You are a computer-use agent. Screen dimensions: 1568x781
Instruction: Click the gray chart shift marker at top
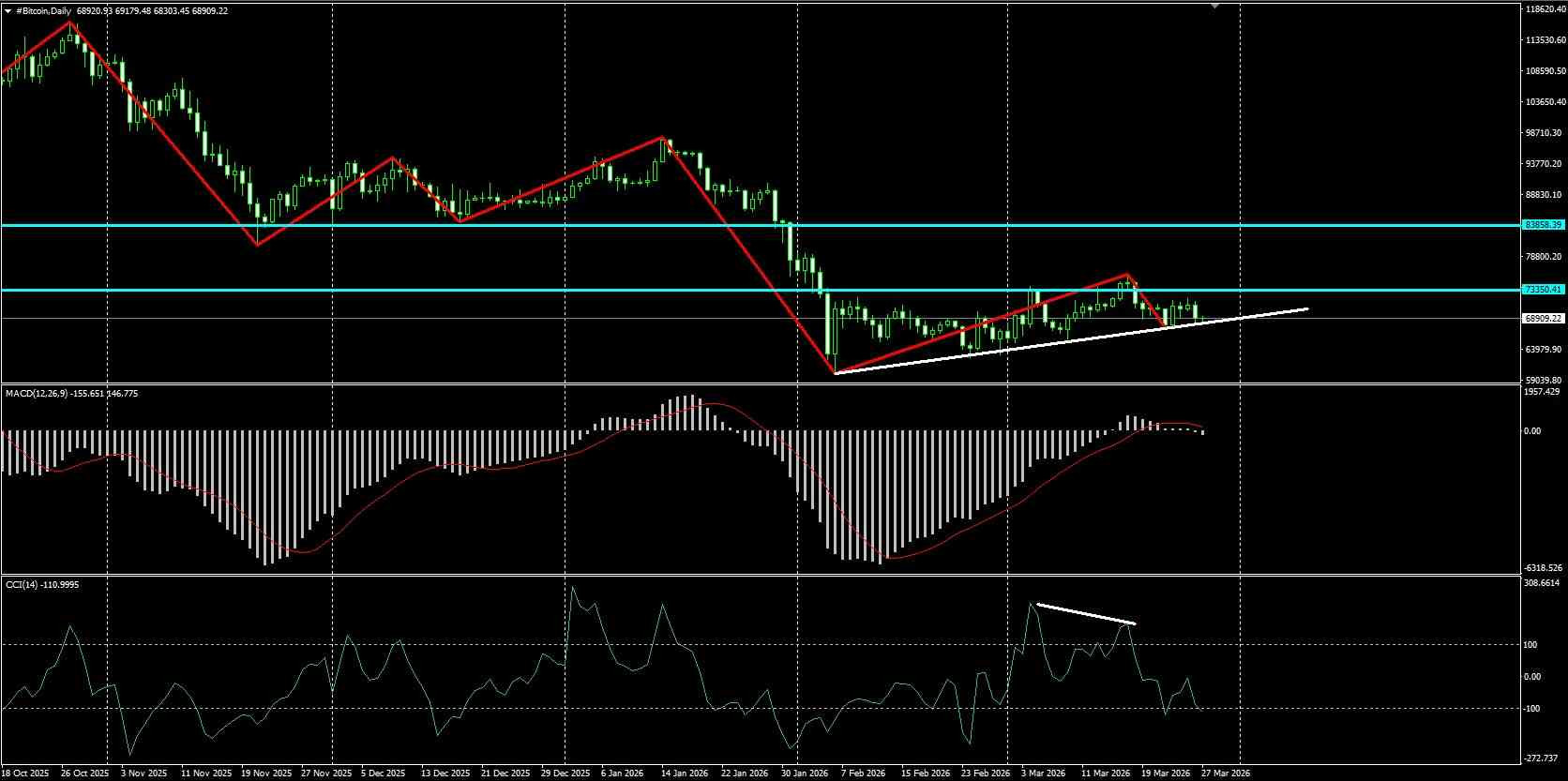tap(1215, 5)
